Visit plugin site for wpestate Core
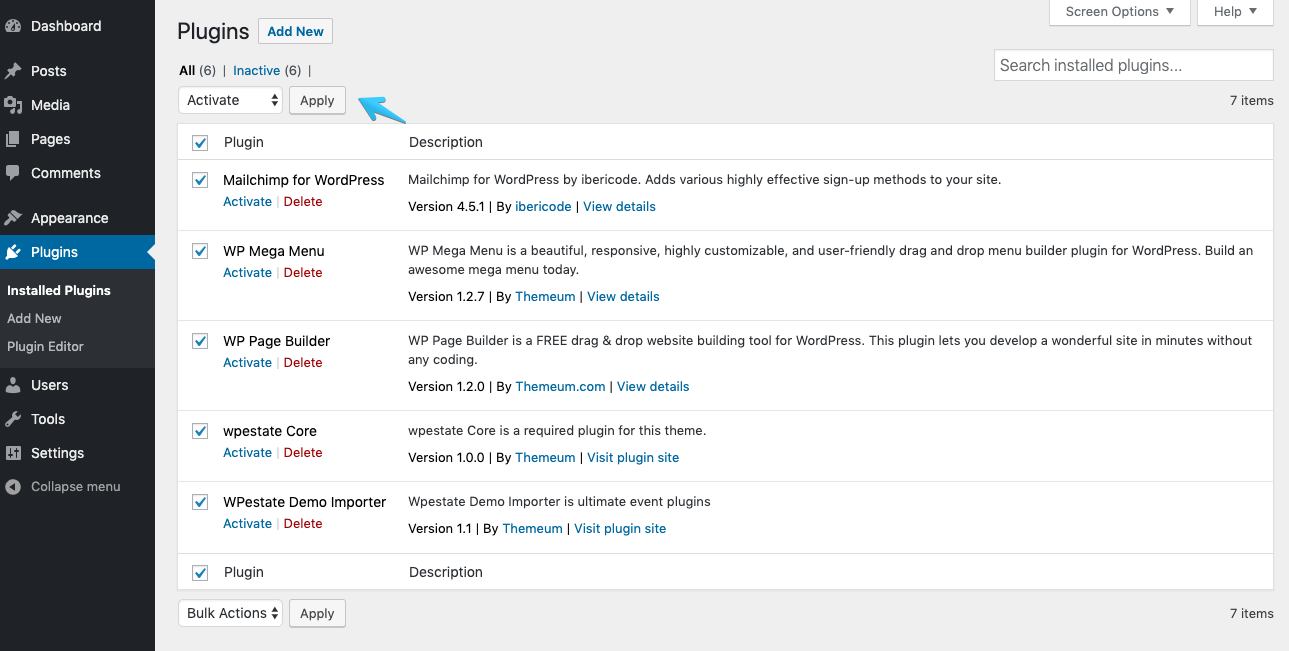 click(x=633, y=458)
